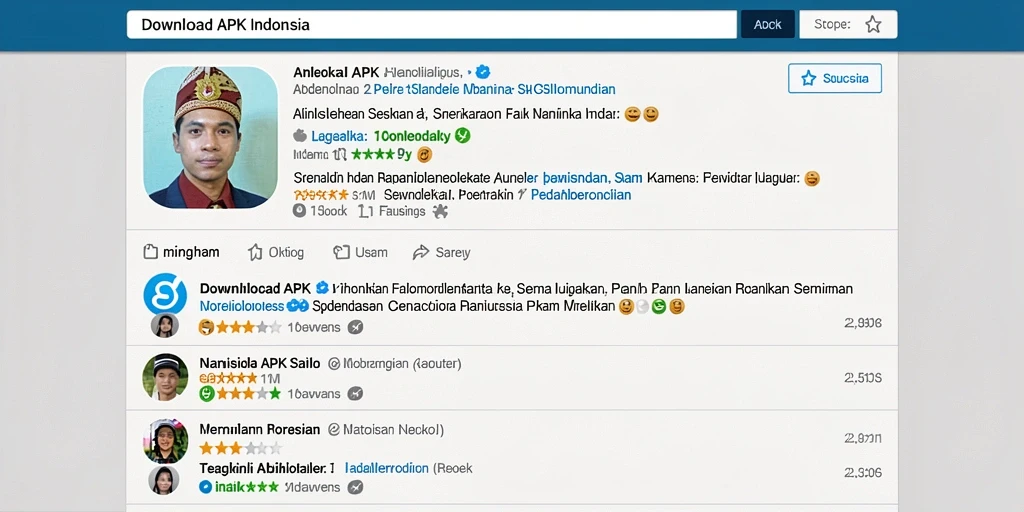Open the Memulann Roresian avatar thumbnail

point(165,441)
